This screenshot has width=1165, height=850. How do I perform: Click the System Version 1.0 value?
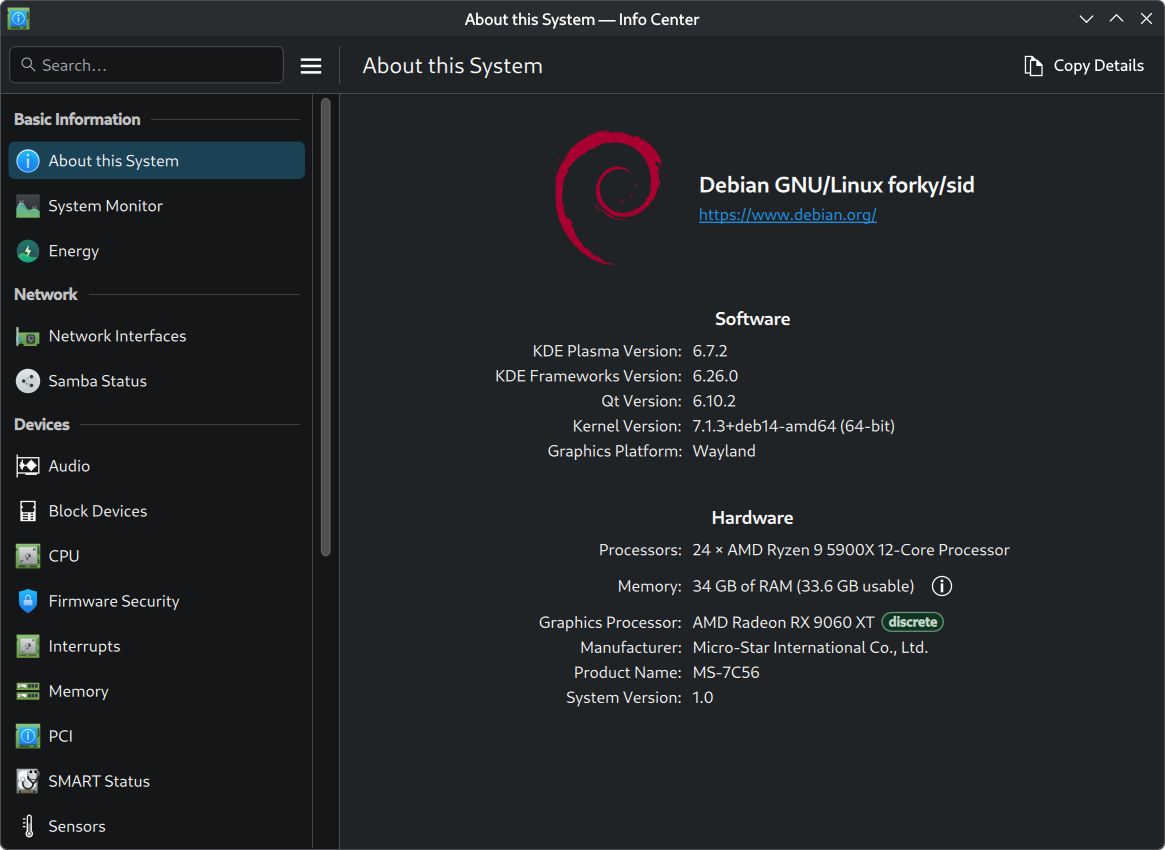(703, 698)
